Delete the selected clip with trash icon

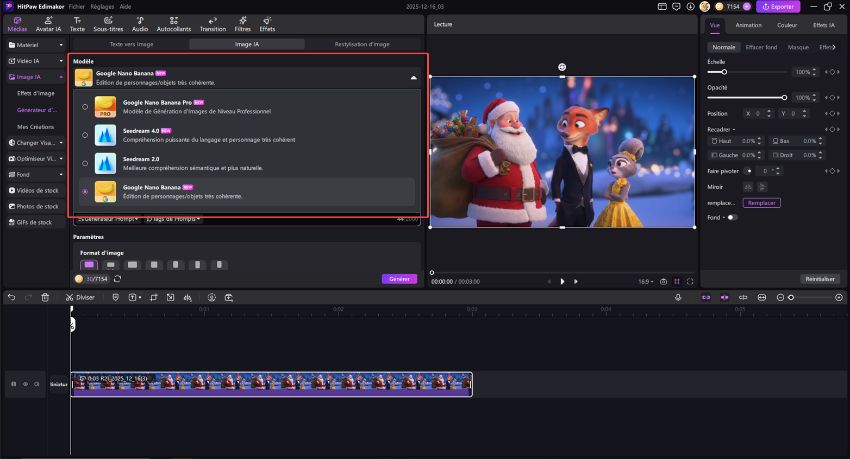click(45, 297)
